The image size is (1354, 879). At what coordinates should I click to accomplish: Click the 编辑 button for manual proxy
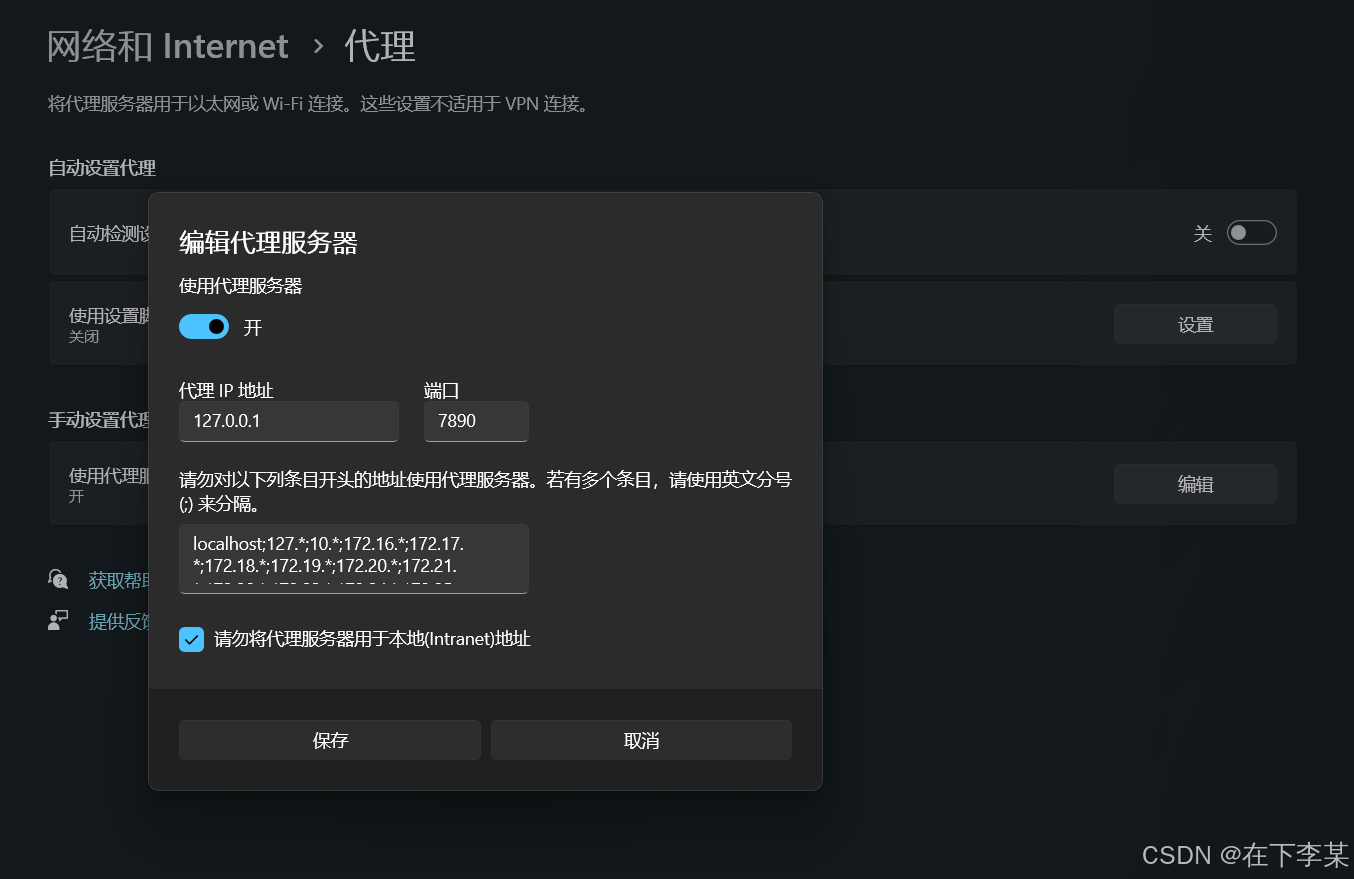1195,484
